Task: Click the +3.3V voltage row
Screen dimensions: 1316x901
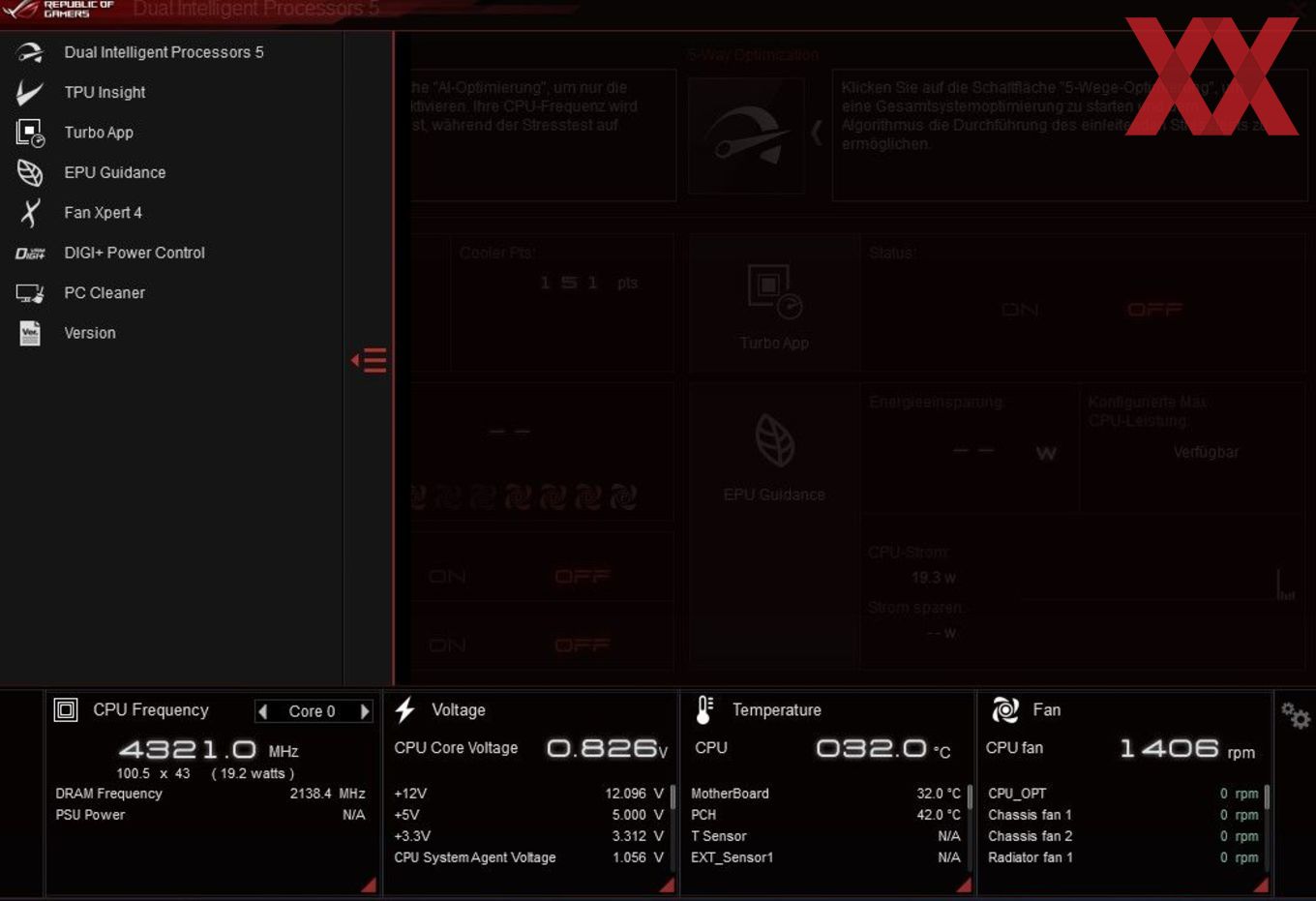Action: (x=528, y=836)
